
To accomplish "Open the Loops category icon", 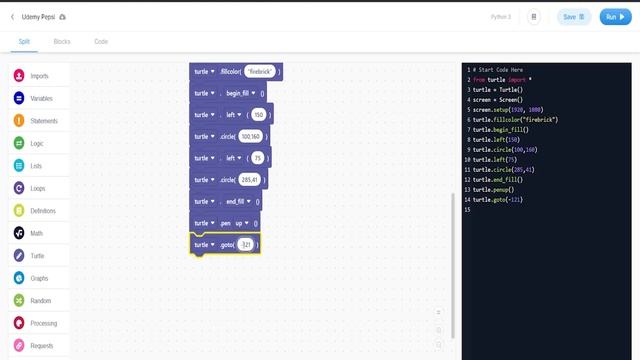I will (x=19, y=188).
